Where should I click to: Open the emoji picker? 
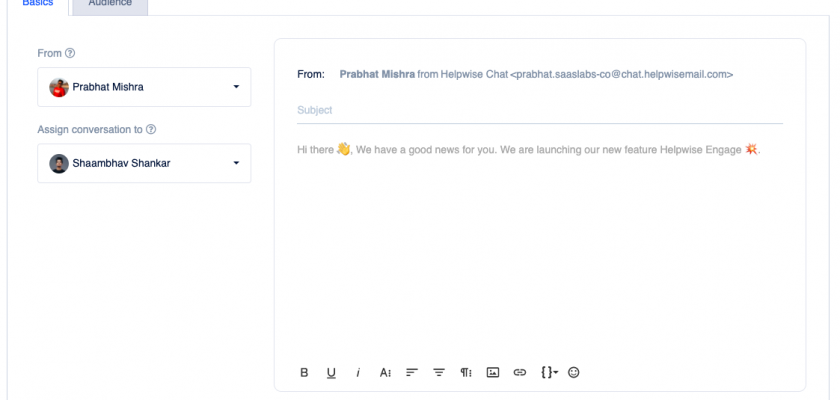(573, 372)
